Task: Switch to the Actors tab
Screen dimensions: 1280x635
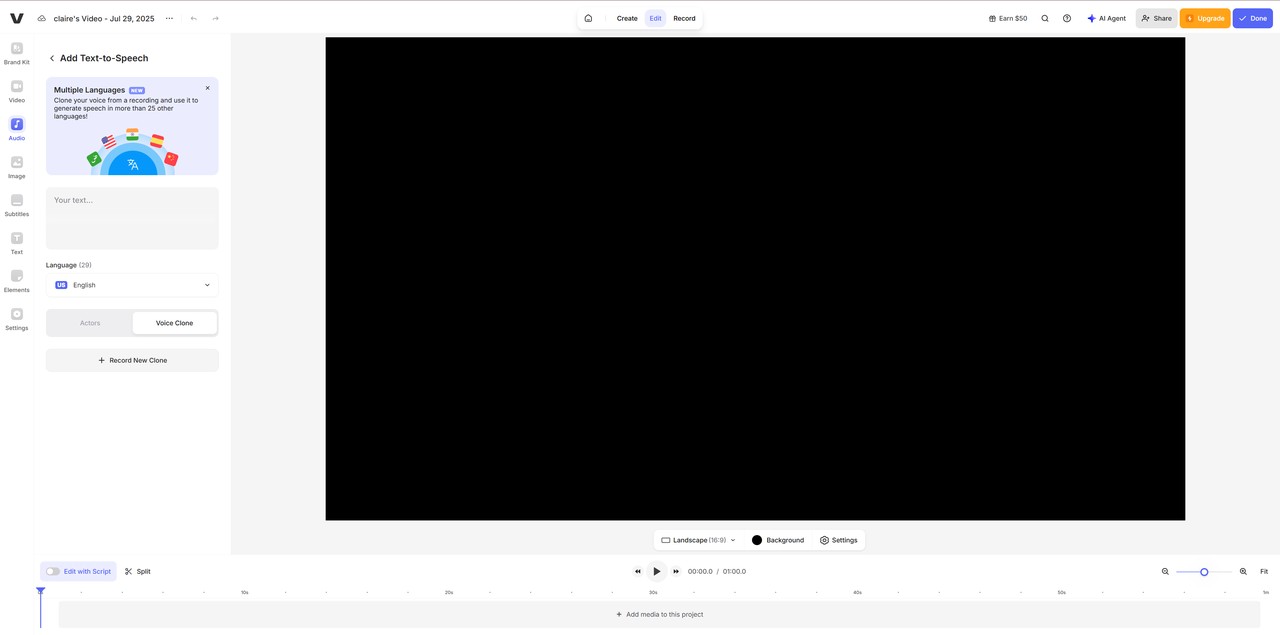Action: 90,323
